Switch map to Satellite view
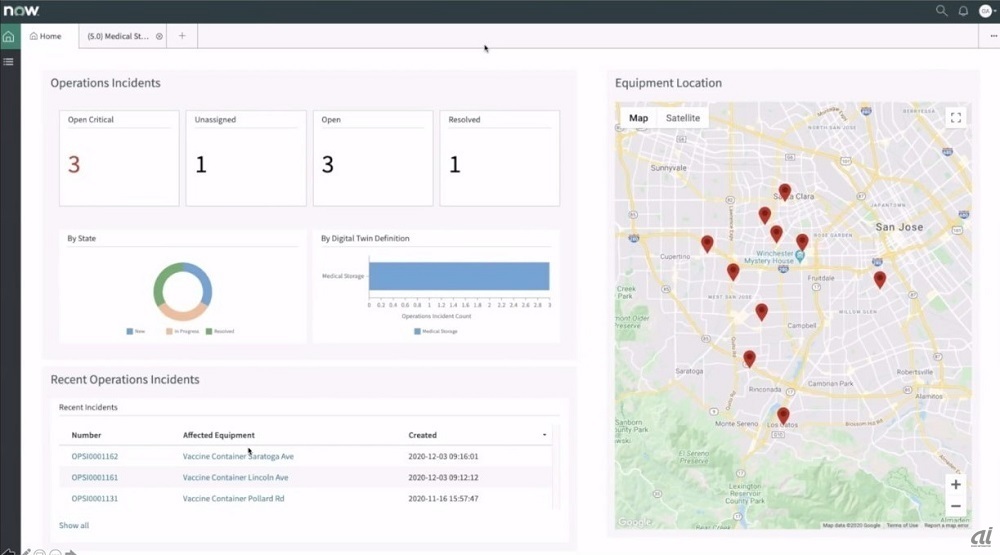The width and height of the screenshot is (1000, 555). (x=683, y=118)
